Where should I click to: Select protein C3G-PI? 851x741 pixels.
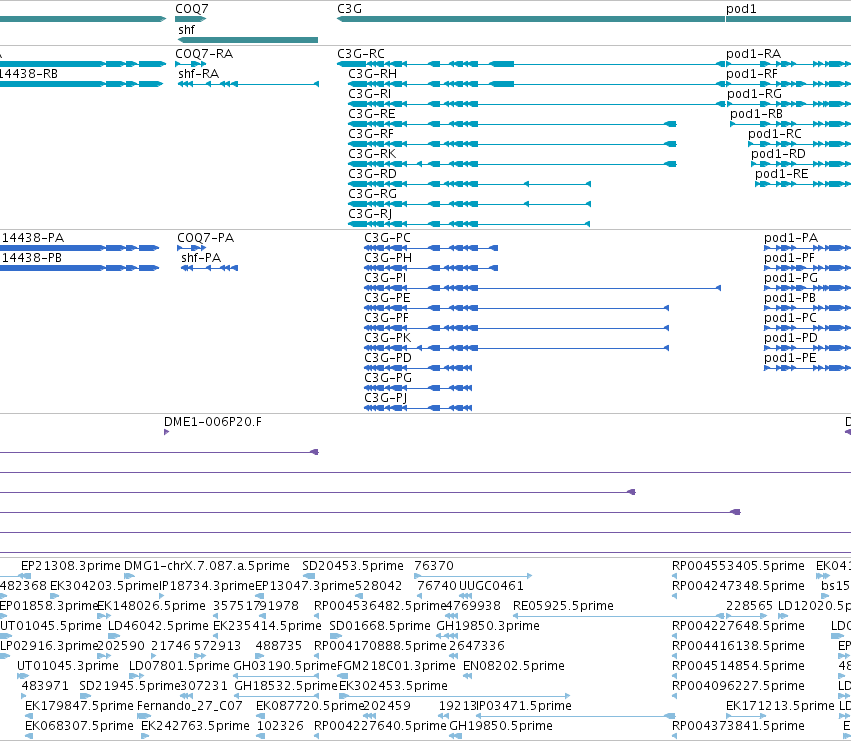click(542, 288)
